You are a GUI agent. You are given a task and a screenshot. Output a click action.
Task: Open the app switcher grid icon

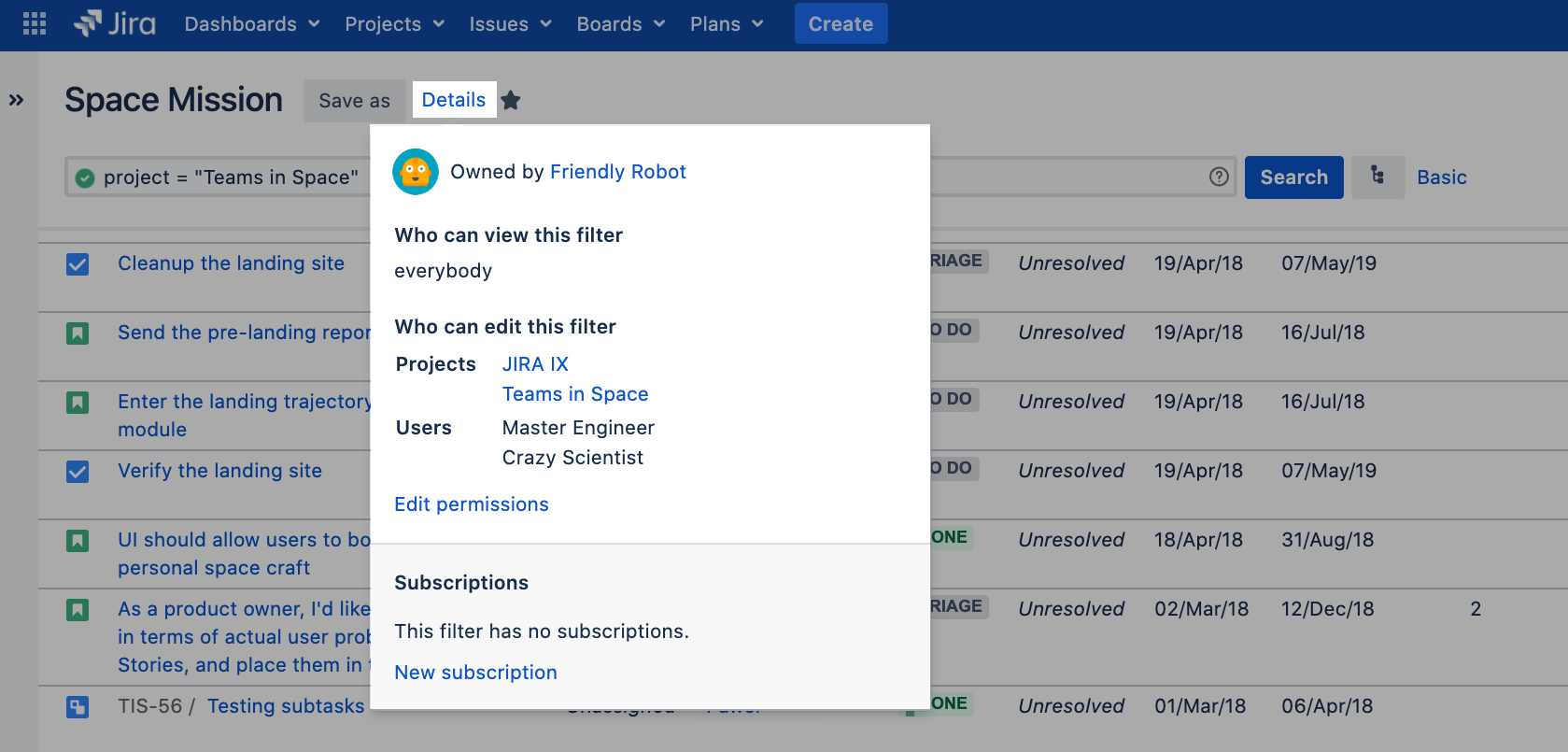[35, 23]
